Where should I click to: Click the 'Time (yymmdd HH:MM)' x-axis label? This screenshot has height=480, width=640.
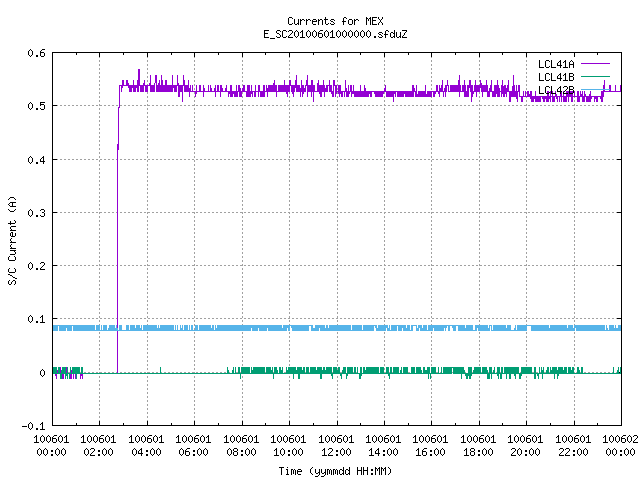(335, 471)
